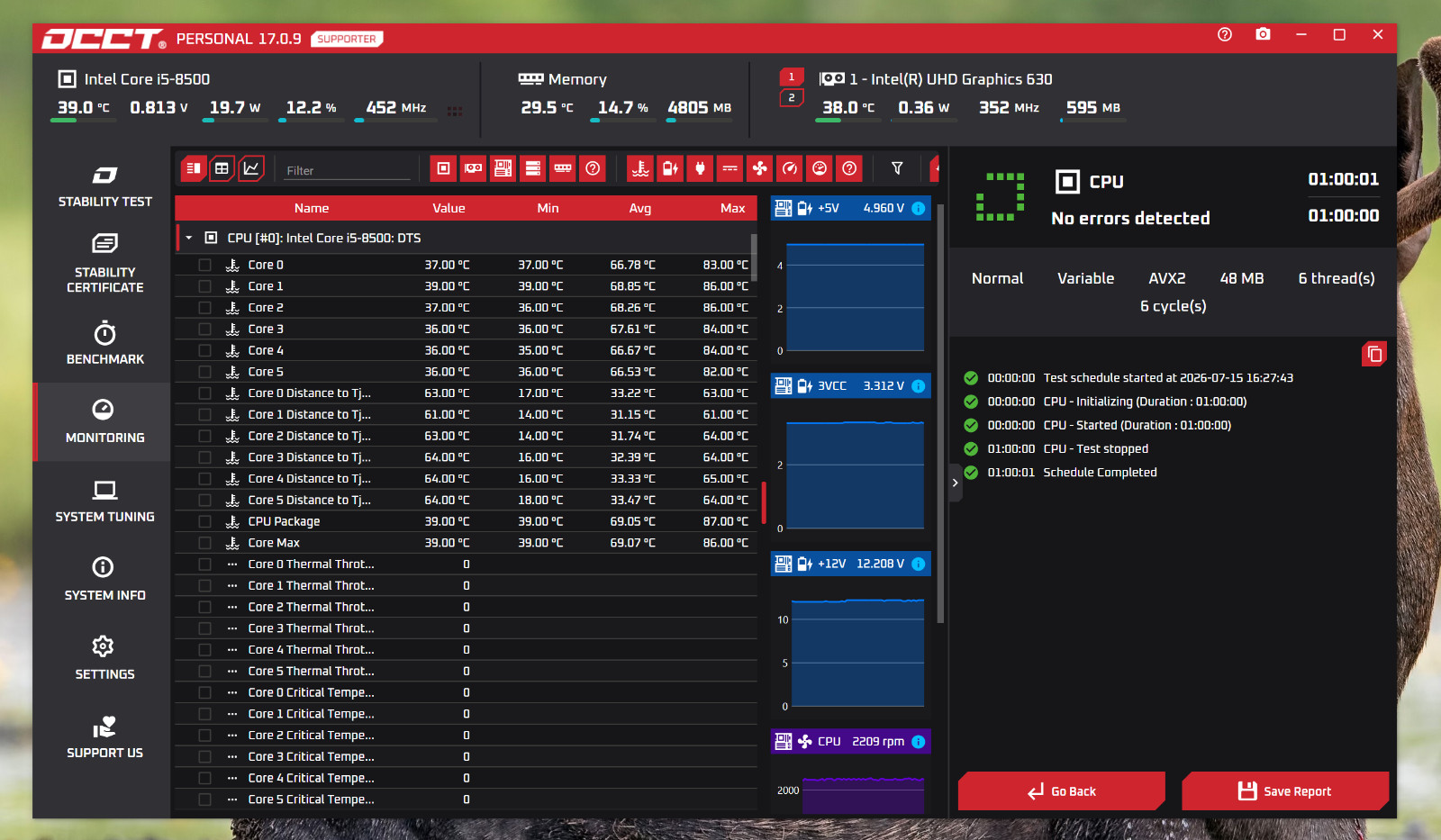Sort by the Value column header
Viewport: 1441px width, 840px height.
(x=449, y=208)
